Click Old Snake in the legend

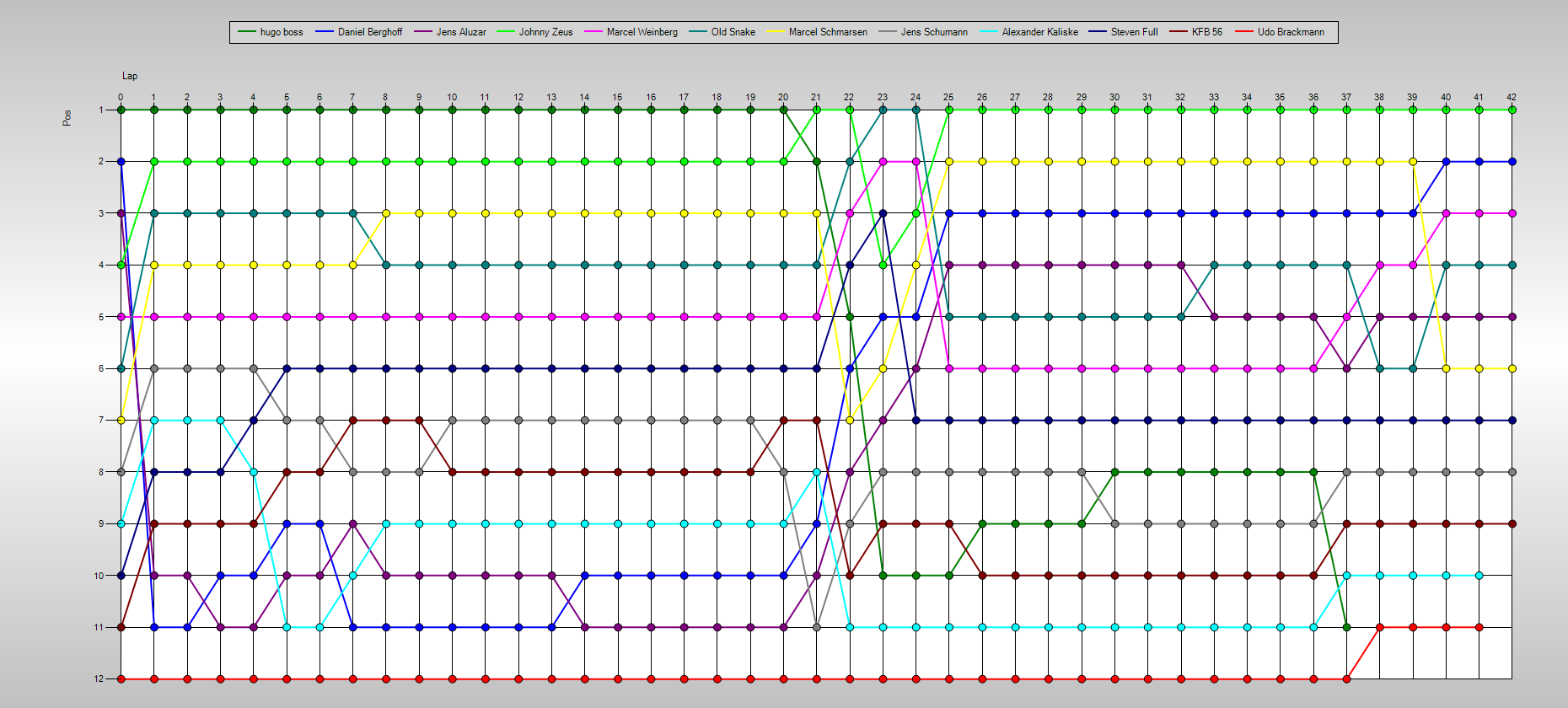722,32
